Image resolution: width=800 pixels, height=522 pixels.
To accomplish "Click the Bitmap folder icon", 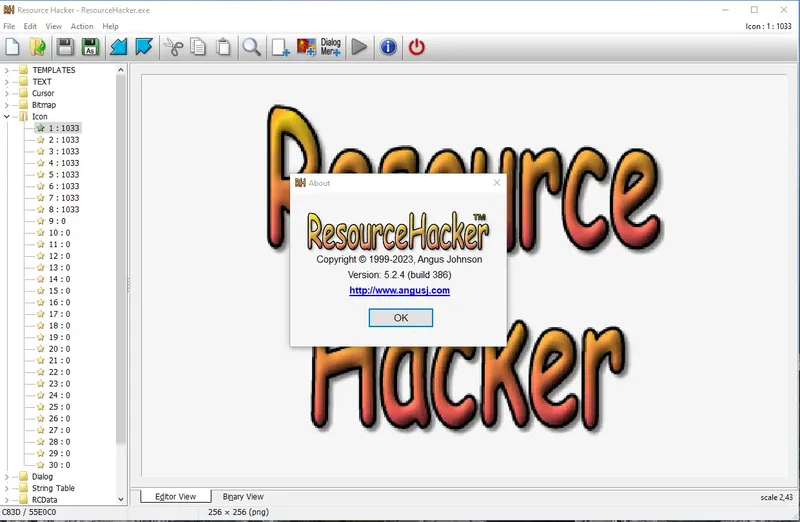I will tap(23, 105).
